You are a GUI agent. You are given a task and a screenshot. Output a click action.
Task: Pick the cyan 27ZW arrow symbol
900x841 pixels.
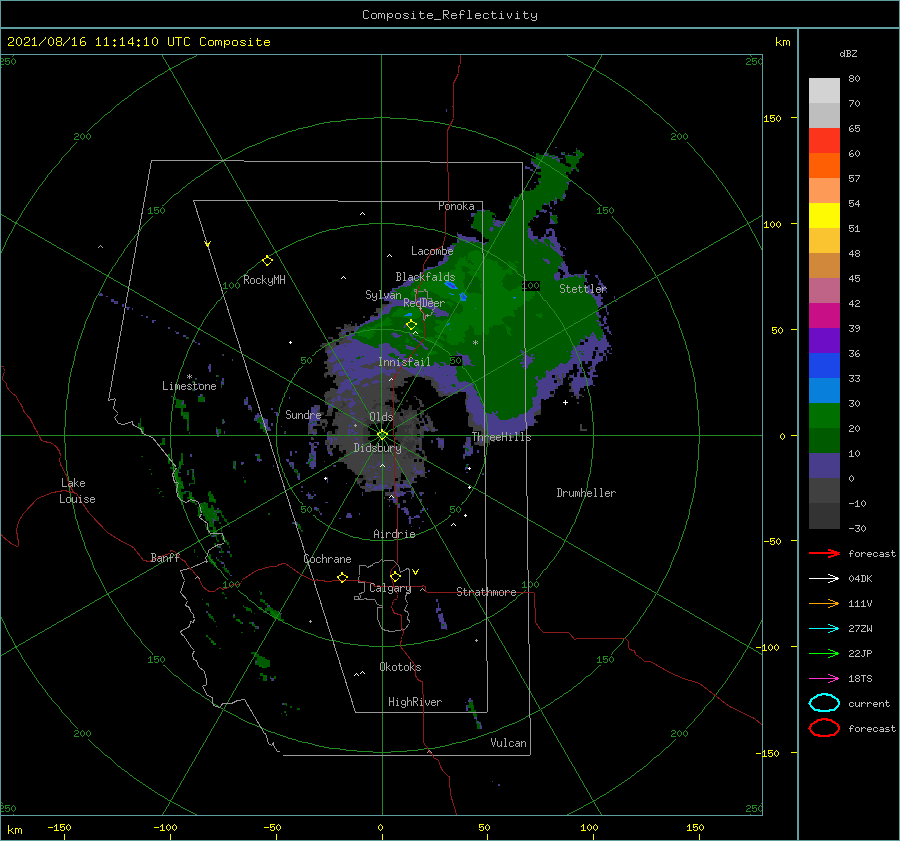pos(824,629)
